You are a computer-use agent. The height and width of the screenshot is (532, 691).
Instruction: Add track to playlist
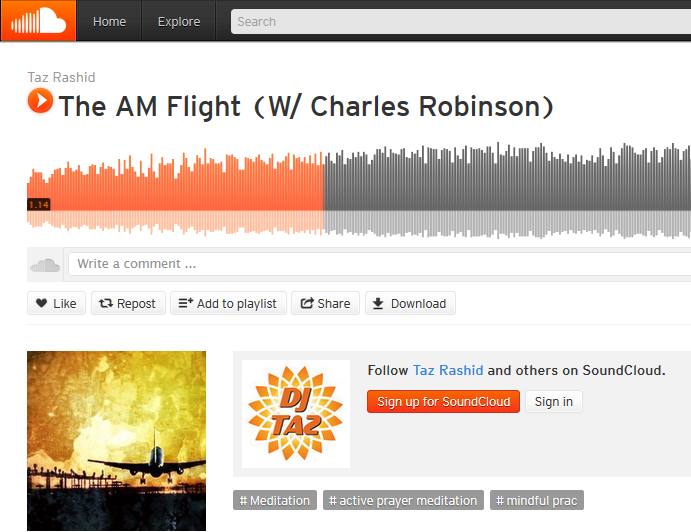coord(228,303)
